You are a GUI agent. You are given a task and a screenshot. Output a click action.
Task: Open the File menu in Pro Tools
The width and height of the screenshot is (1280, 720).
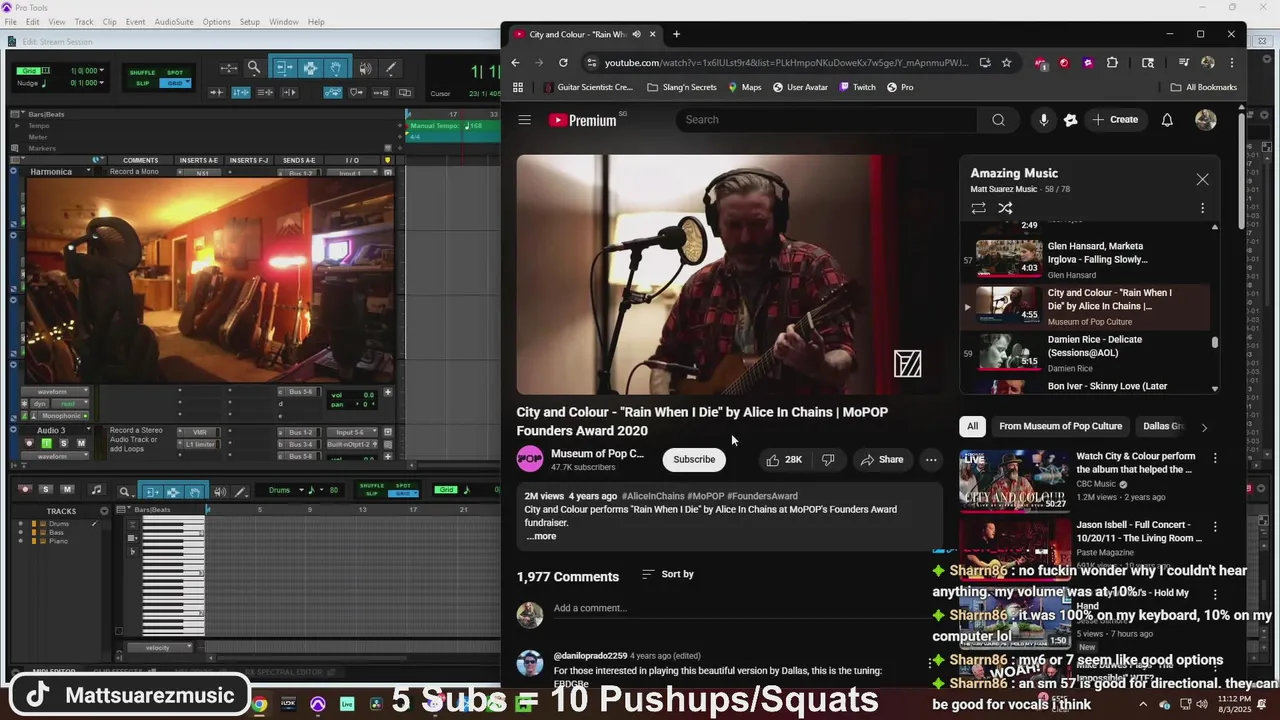click(10, 22)
